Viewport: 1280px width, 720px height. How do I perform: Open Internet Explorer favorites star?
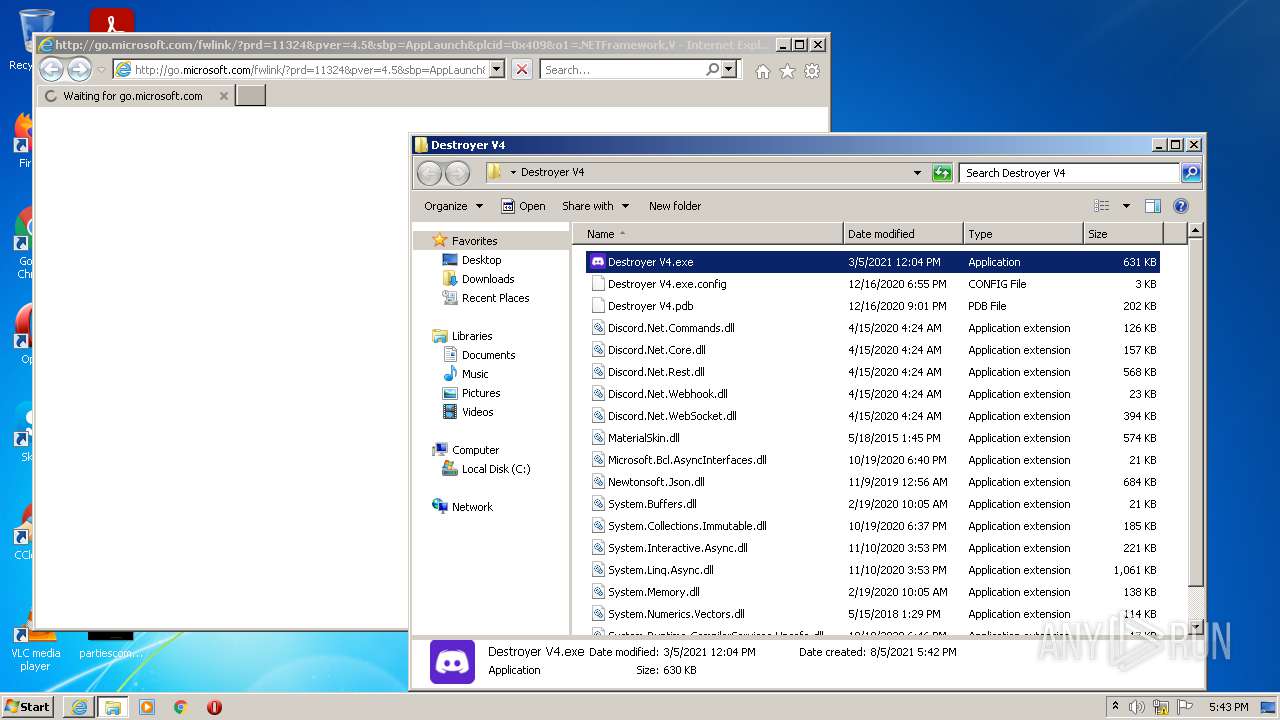[788, 71]
